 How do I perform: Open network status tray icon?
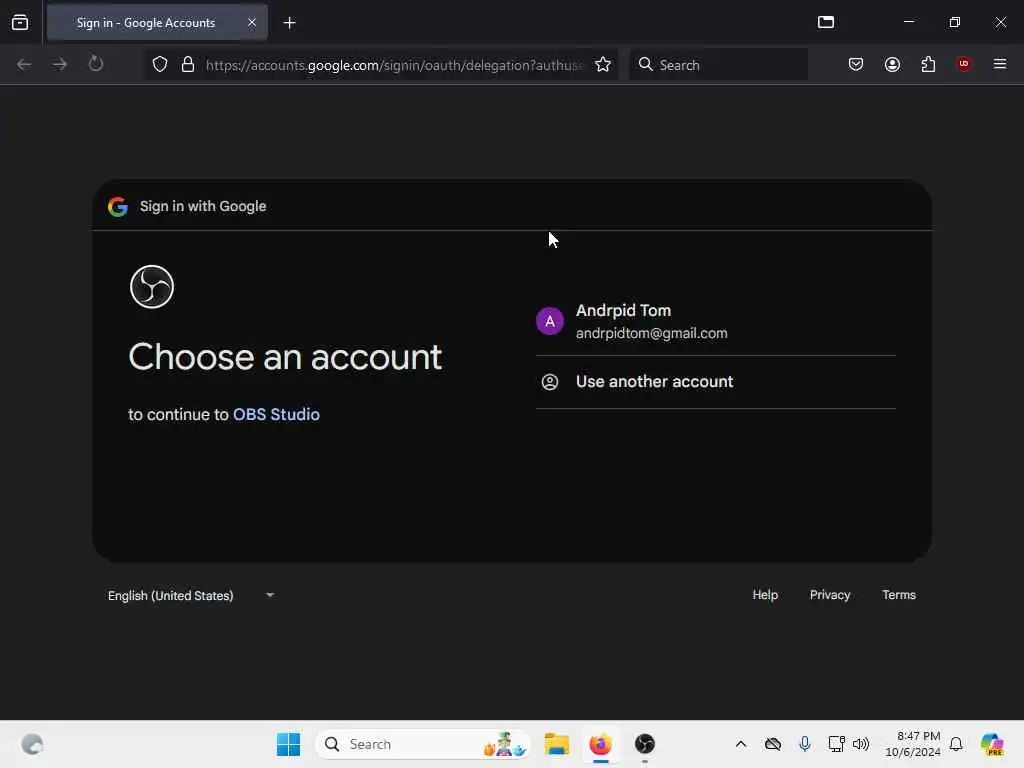pyautogui.click(x=836, y=744)
